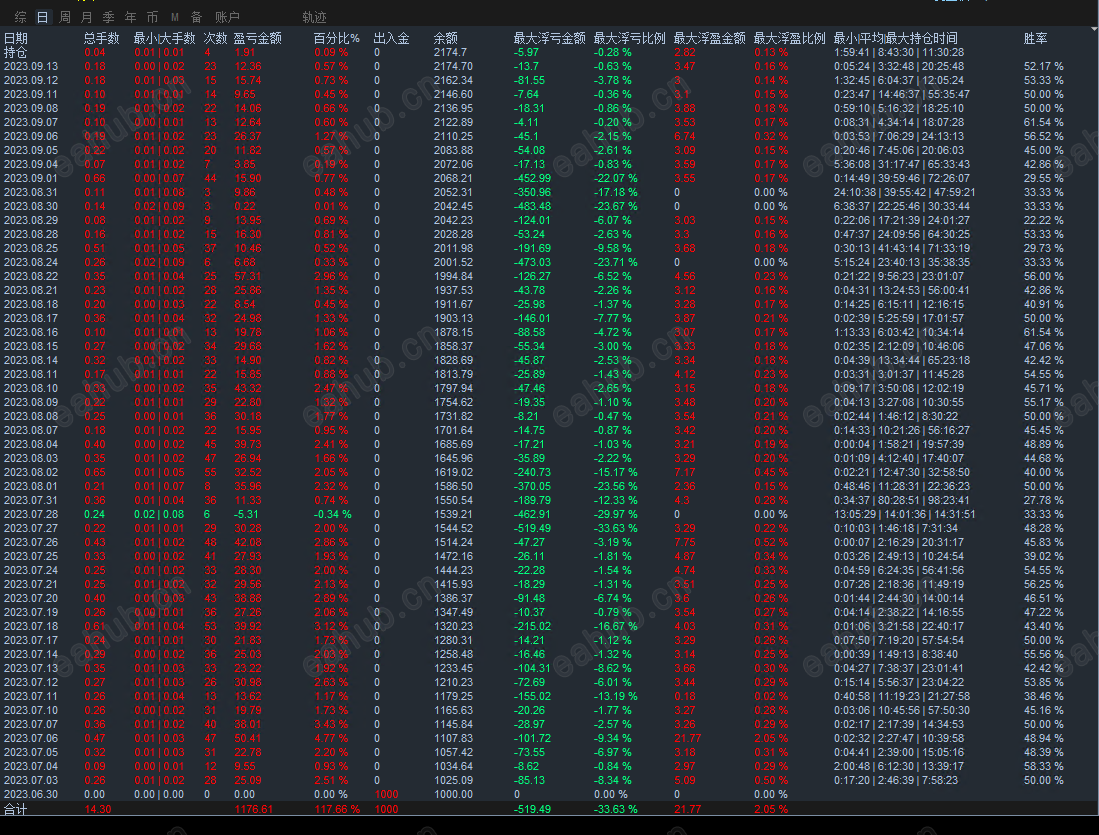Select the 2023.09.01 row date
This screenshot has height=835, width=1099.
coord(31,179)
